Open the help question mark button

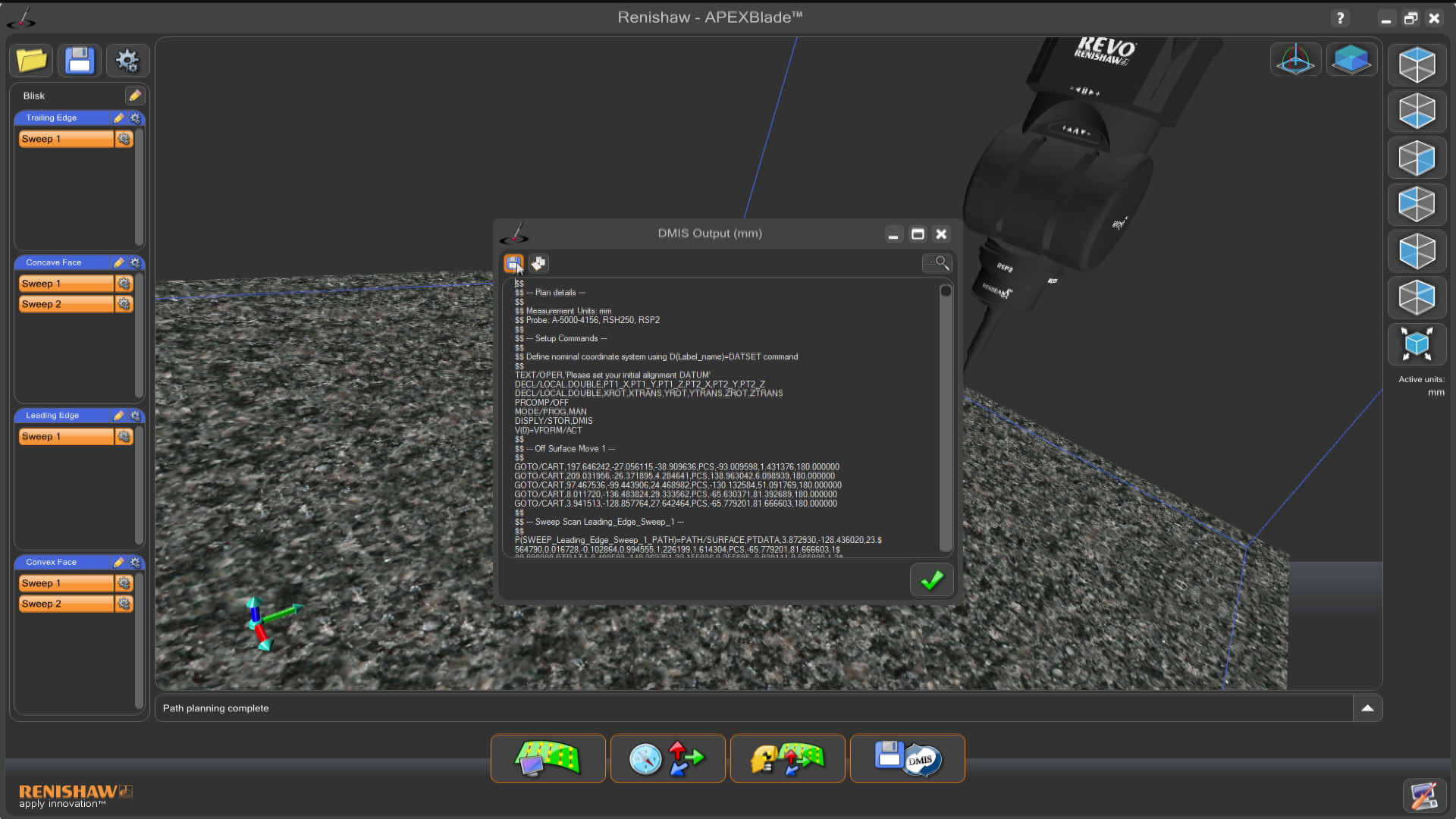coord(1340,18)
